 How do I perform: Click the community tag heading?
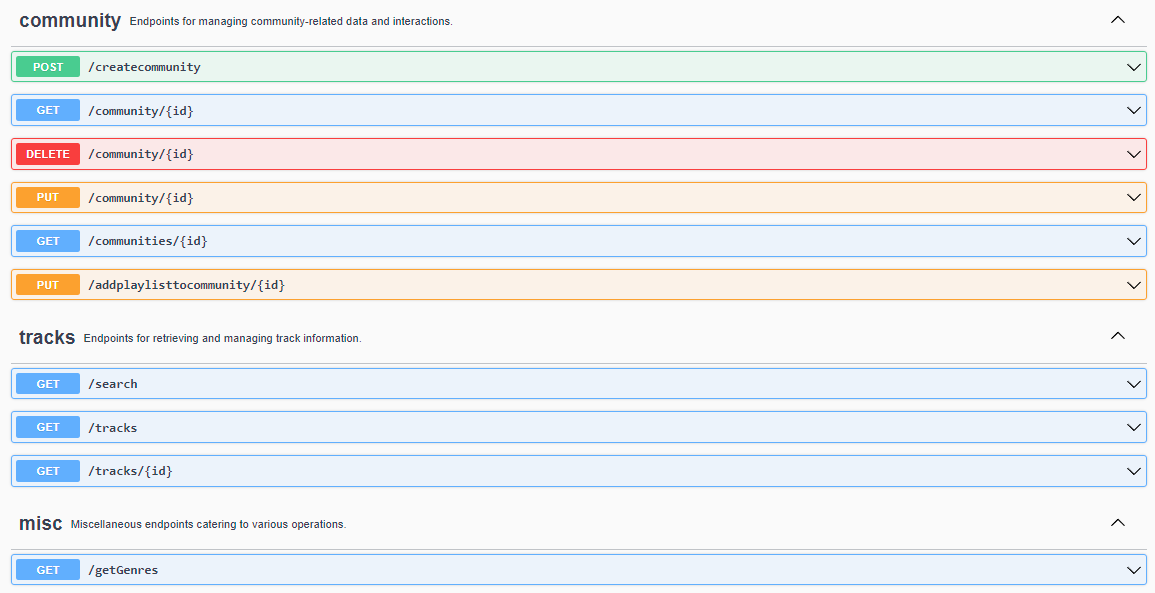pyautogui.click(x=70, y=21)
